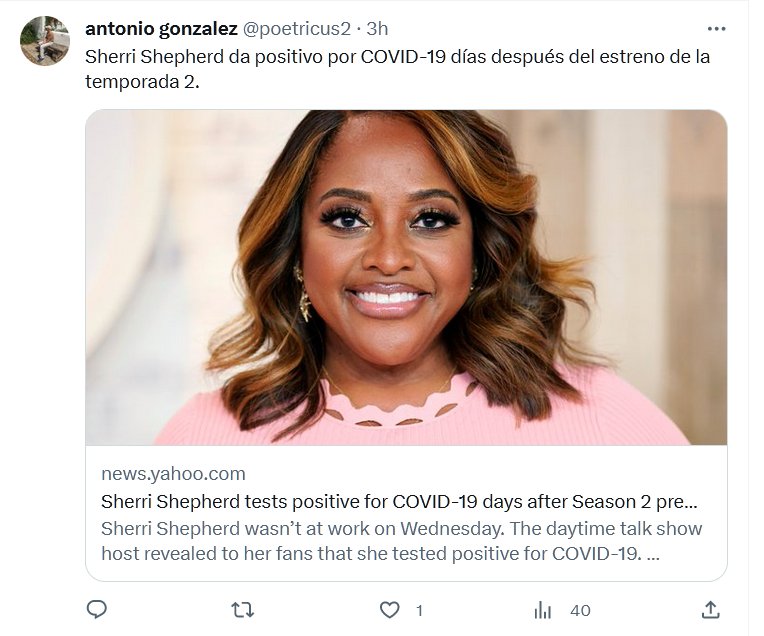Open the news.yahoo.com domain label
The image size is (764, 636).
(173, 474)
